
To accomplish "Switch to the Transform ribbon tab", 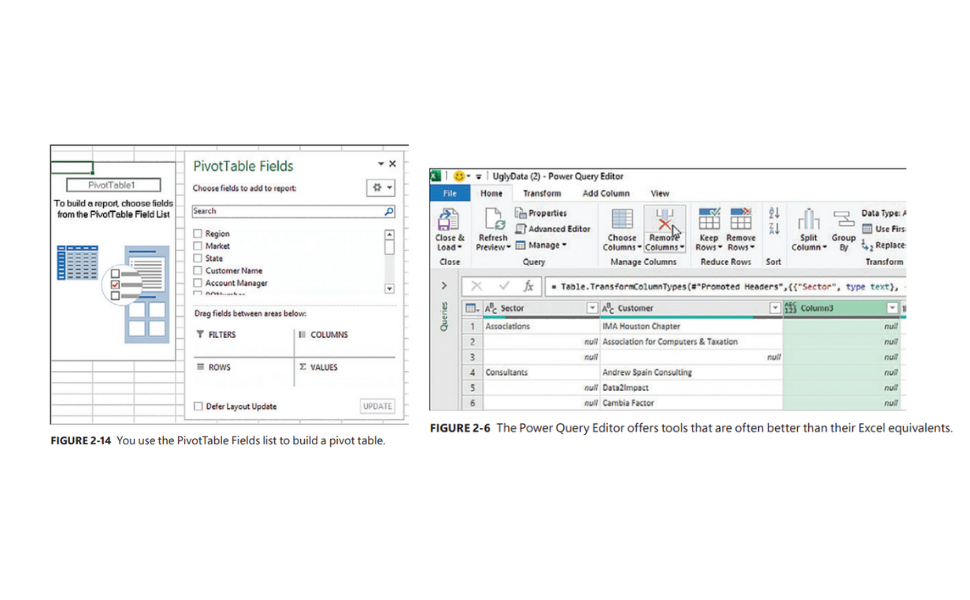I will point(541,192).
